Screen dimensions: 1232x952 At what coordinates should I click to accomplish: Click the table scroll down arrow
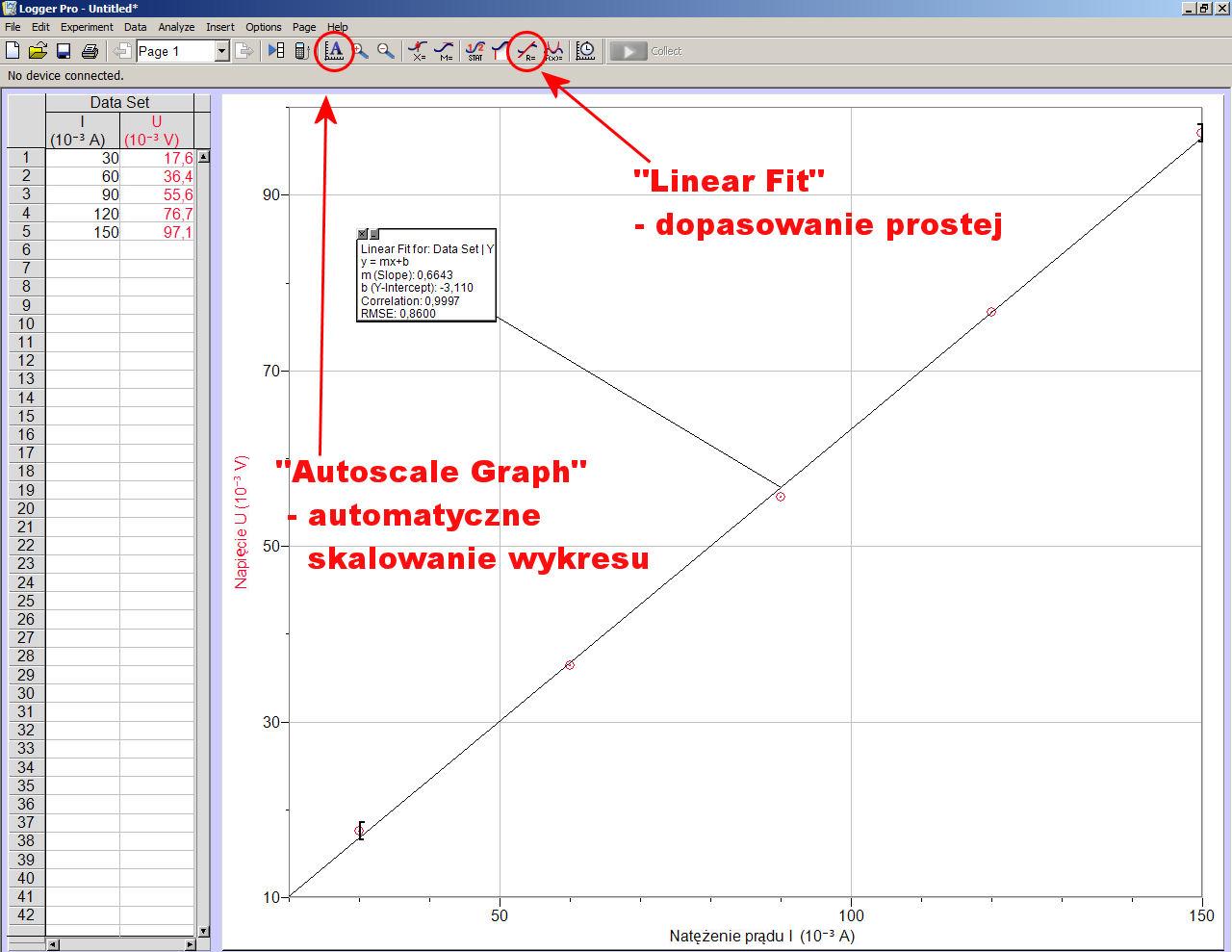pyautogui.click(x=203, y=931)
